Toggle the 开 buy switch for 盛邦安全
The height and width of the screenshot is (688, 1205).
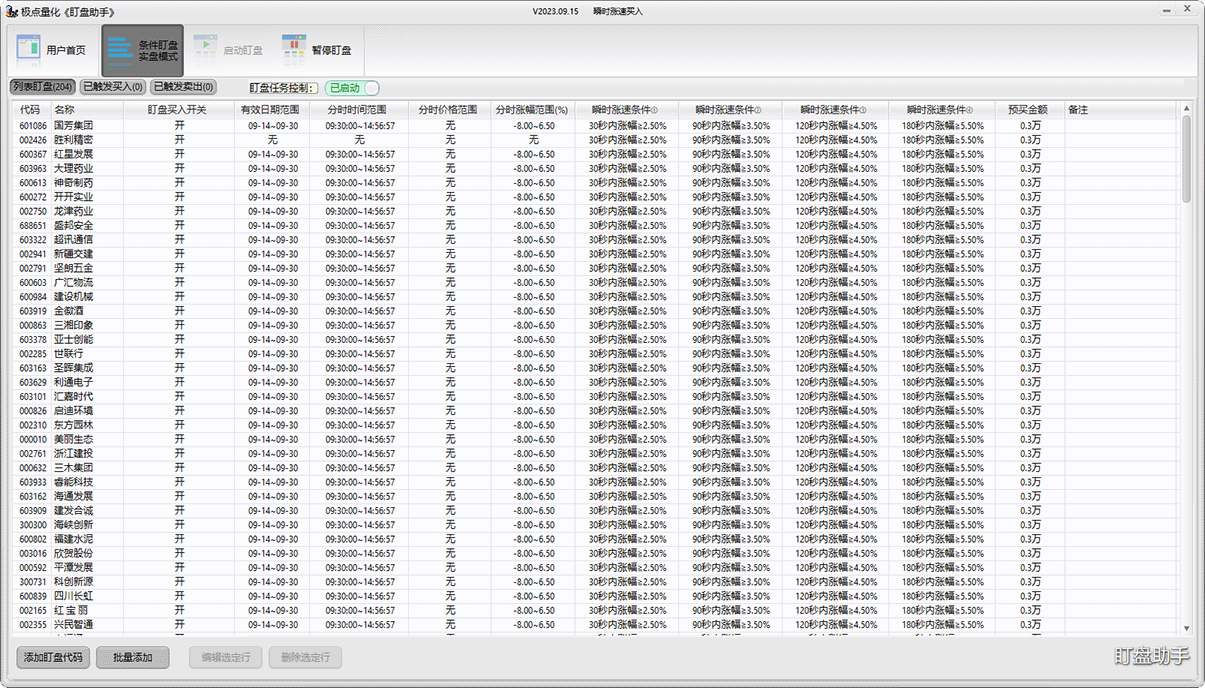(179, 226)
